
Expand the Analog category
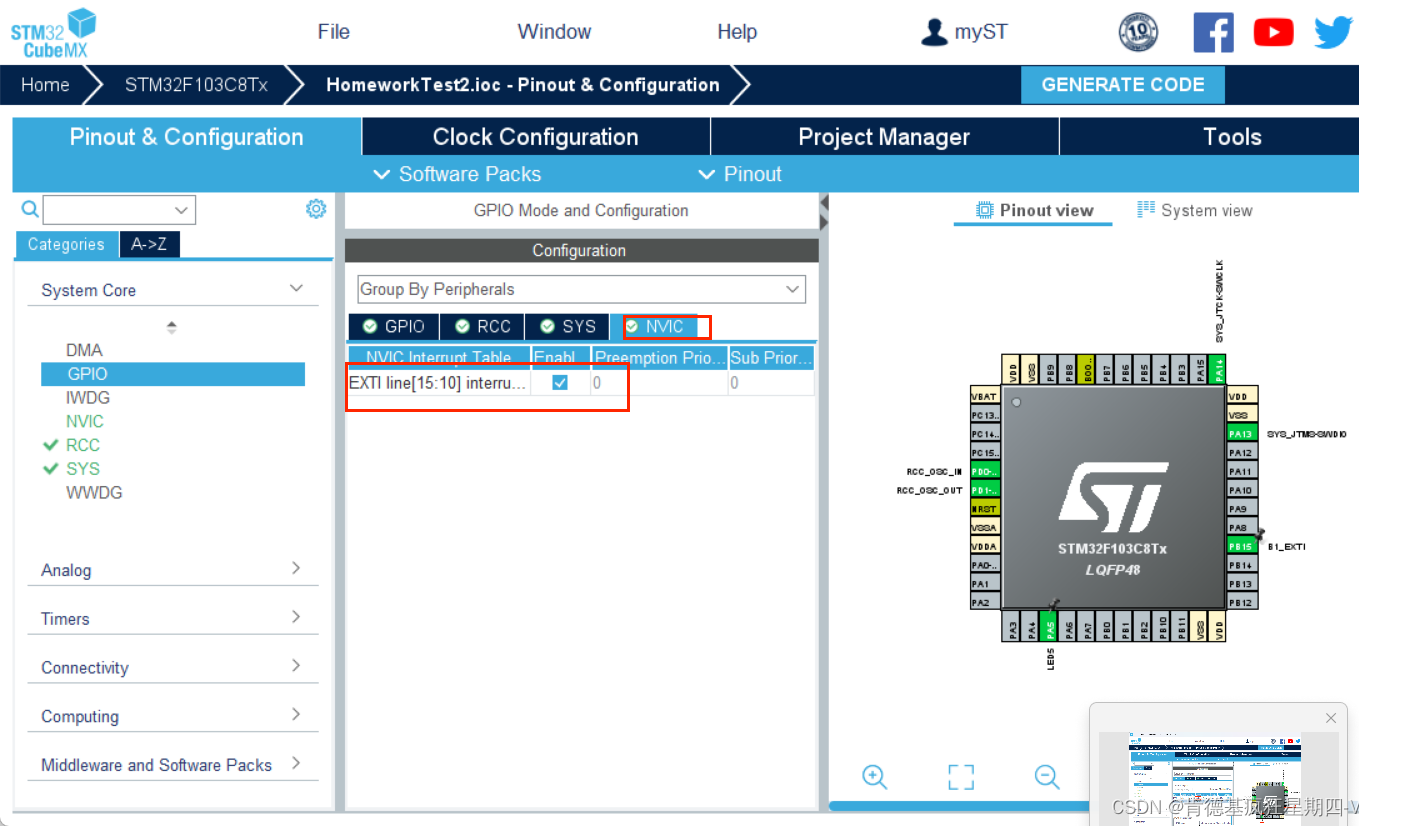click(296, 568)
